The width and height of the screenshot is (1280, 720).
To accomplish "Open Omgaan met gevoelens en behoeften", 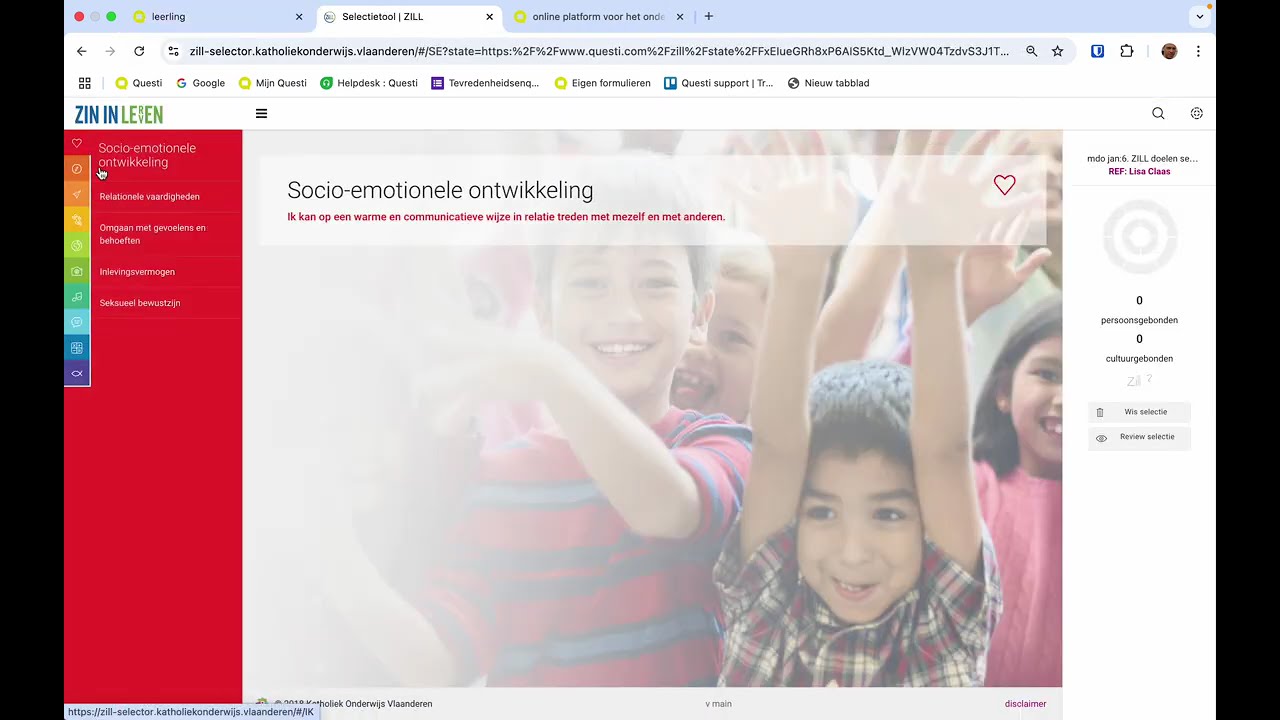I will [x=153, y=234].
